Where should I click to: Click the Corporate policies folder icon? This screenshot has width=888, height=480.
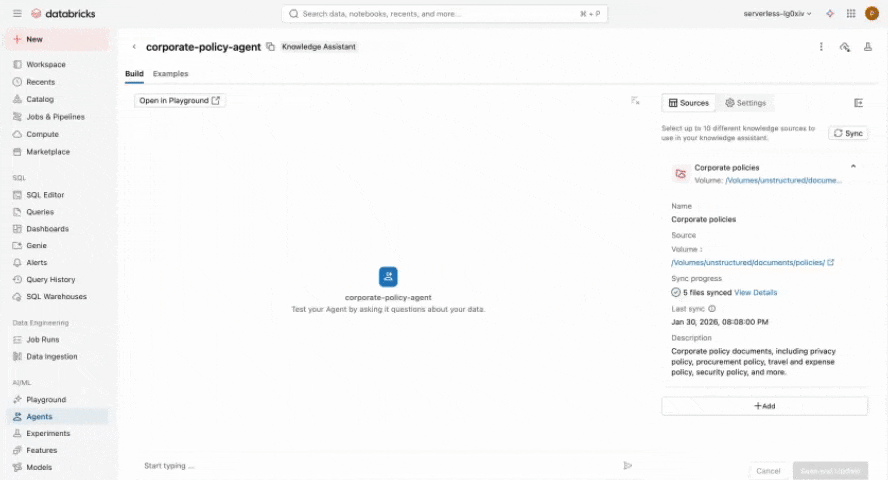pos(681,174)
